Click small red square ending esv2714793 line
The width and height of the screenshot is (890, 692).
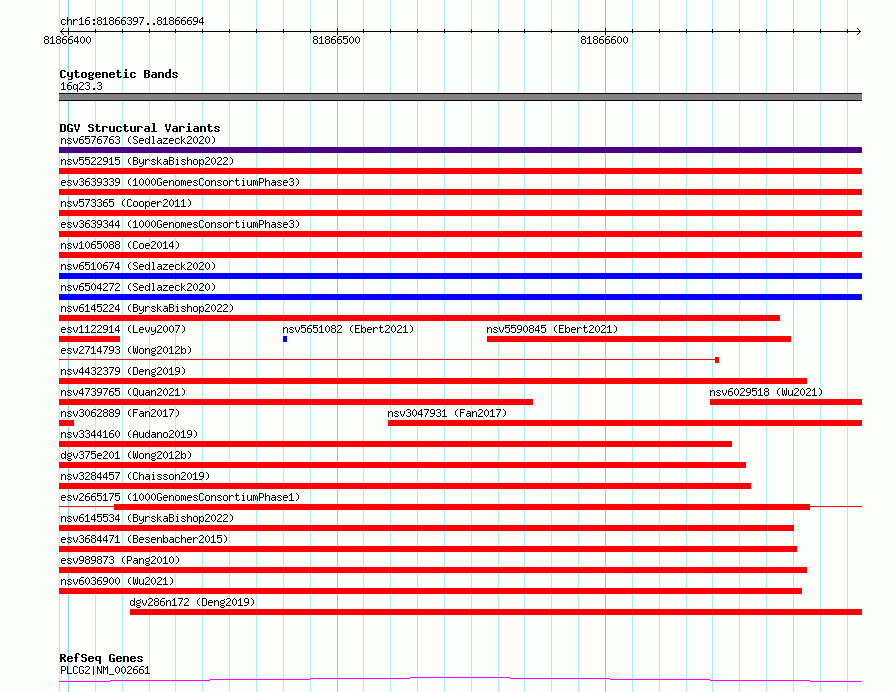pos(717,360)
